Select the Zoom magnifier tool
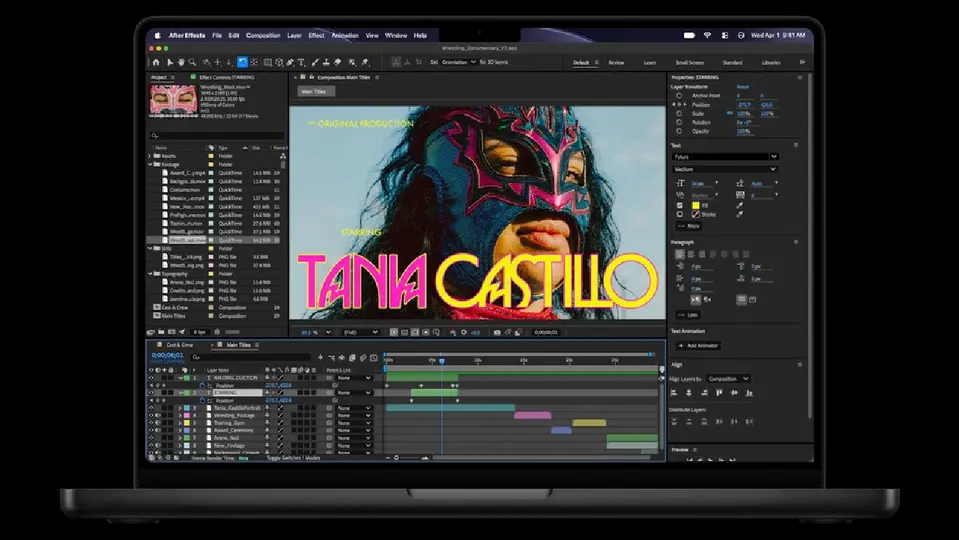The image size is (959, 540). 193,62
